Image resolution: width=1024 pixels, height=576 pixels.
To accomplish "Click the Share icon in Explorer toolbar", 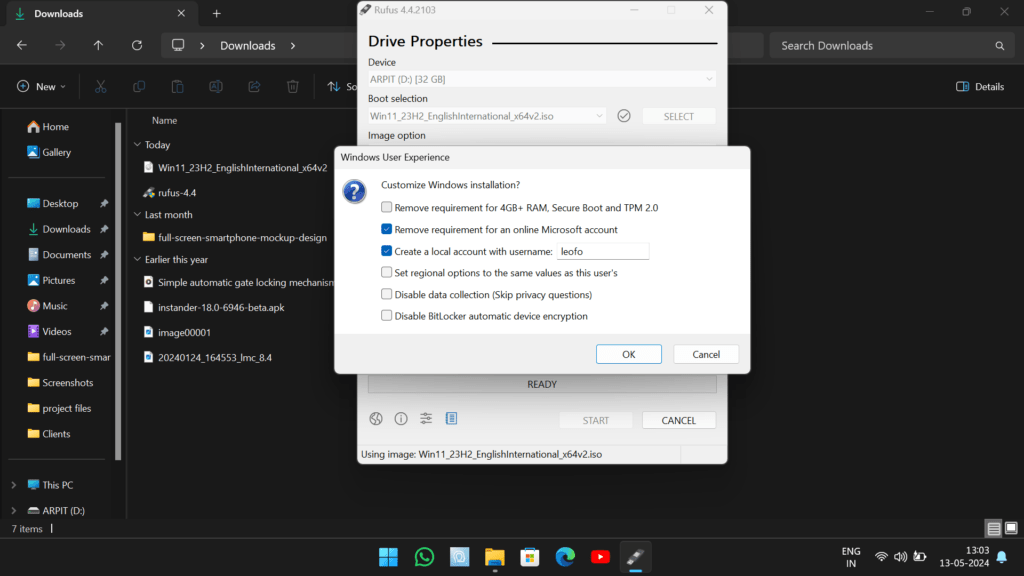I will [x=254, y=86].
